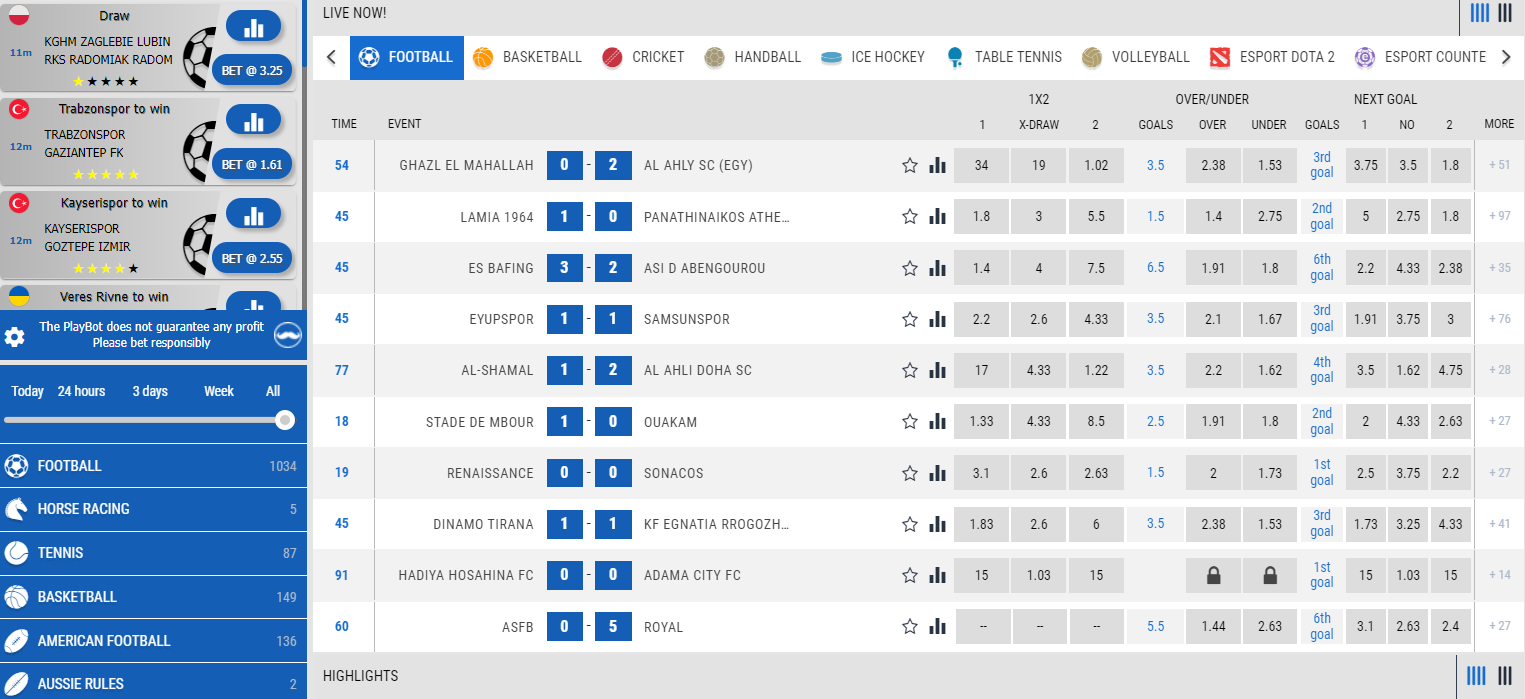Switch to the Handball tab
The width and height of the screenshot is (1525, 699).
pyautogui.click(x=753, y=57)
